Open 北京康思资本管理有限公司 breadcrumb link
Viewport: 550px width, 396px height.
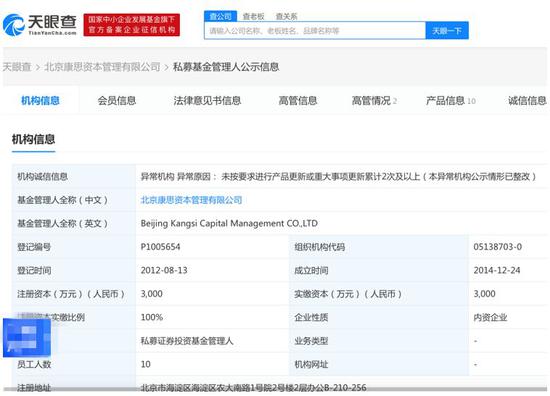pos(102,67)
